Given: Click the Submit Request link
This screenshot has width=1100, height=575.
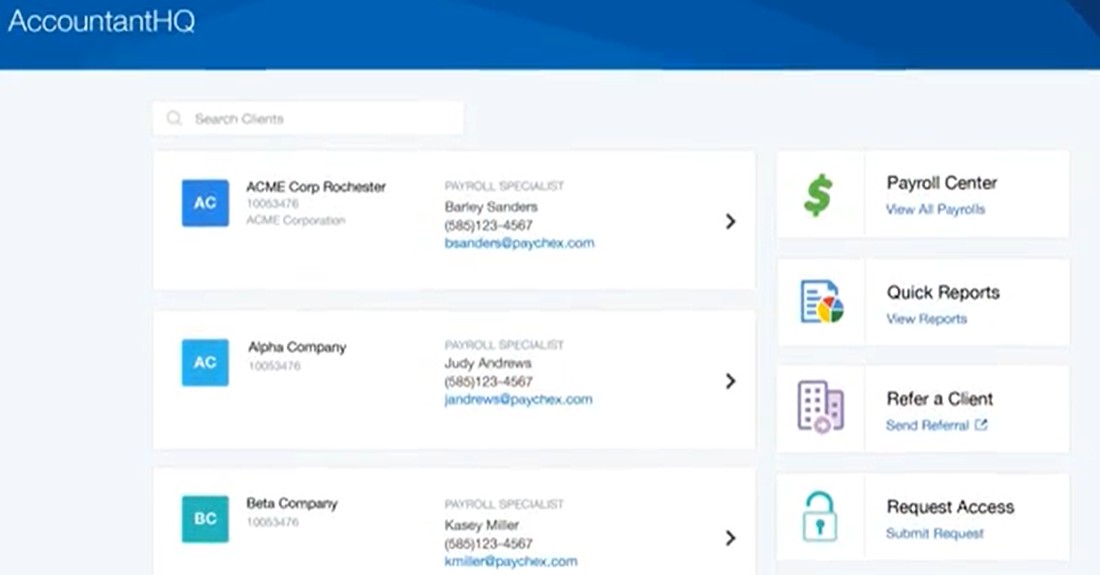Looking at the screenshot, I should 934,534.
